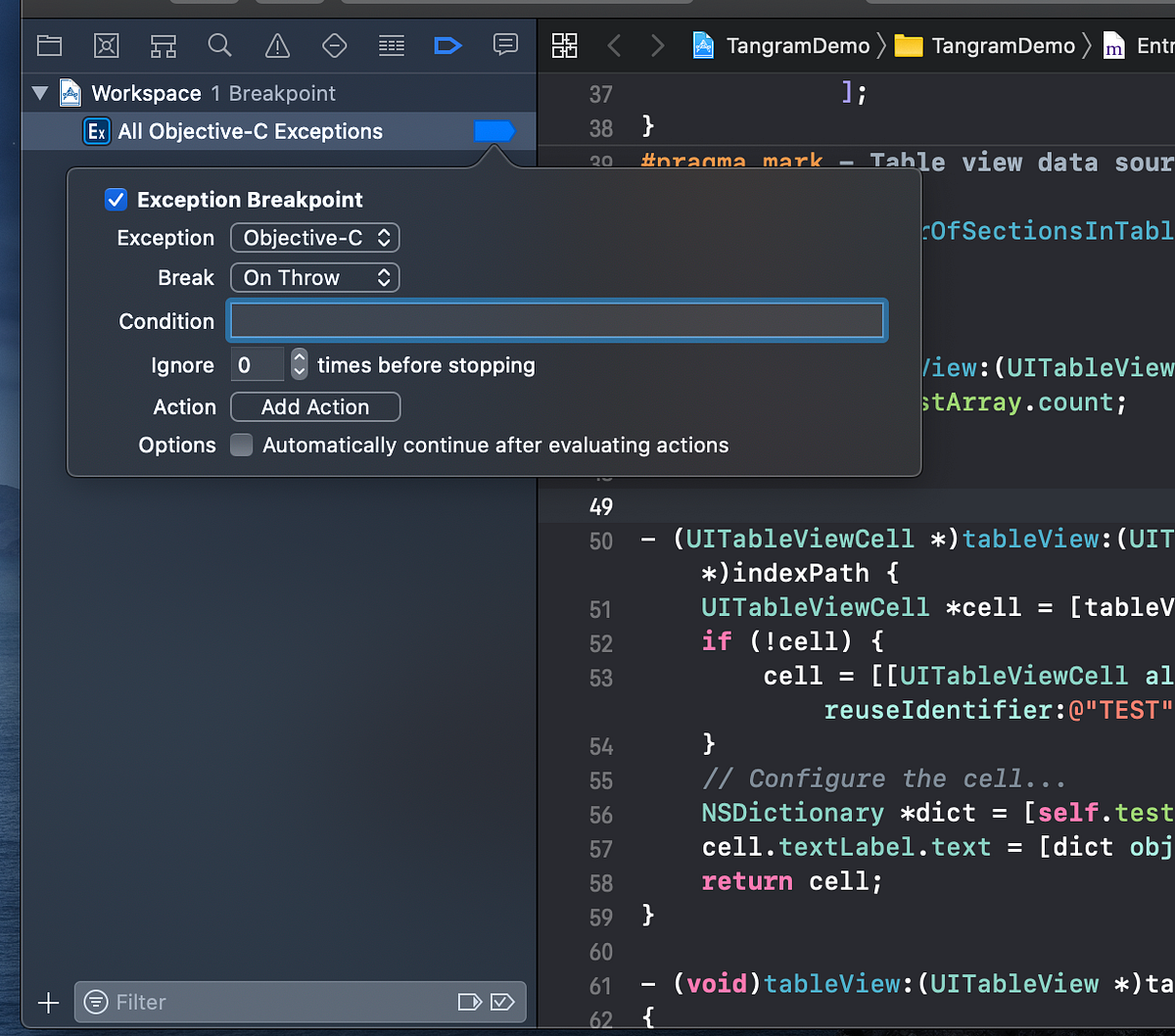Viewport: 1175px width, 1036px height.
Task: Click the Debug navigator list icon
Action: [391, 45]
